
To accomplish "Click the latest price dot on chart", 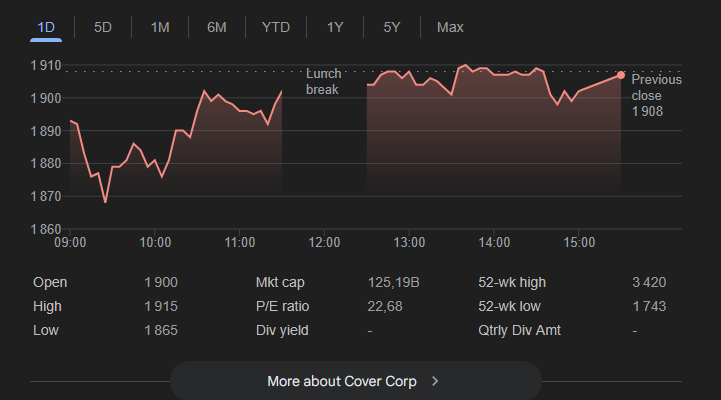I will coord(621,75).
